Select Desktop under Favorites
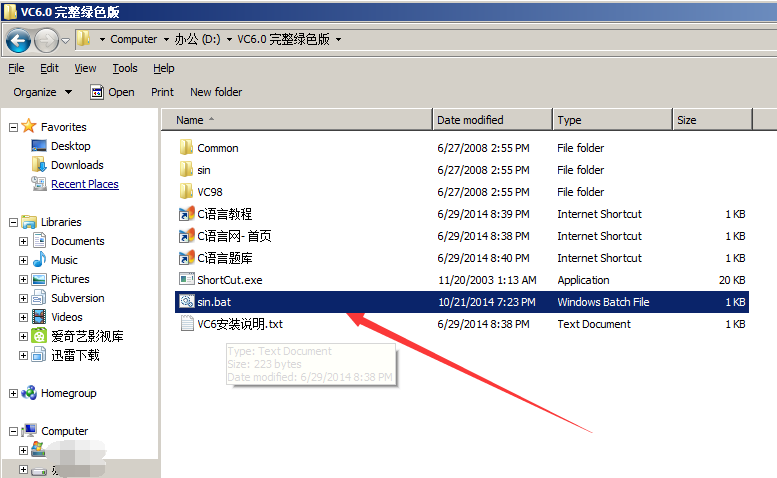Screen dimensions: 777x478 (70, 146)
